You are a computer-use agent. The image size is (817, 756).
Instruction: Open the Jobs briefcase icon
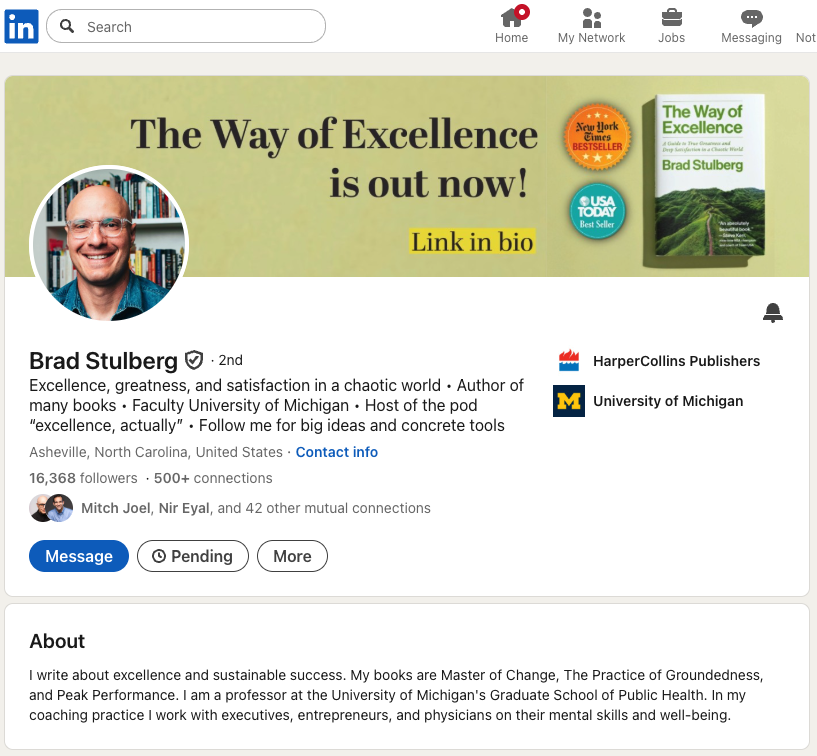pos(671,18)
